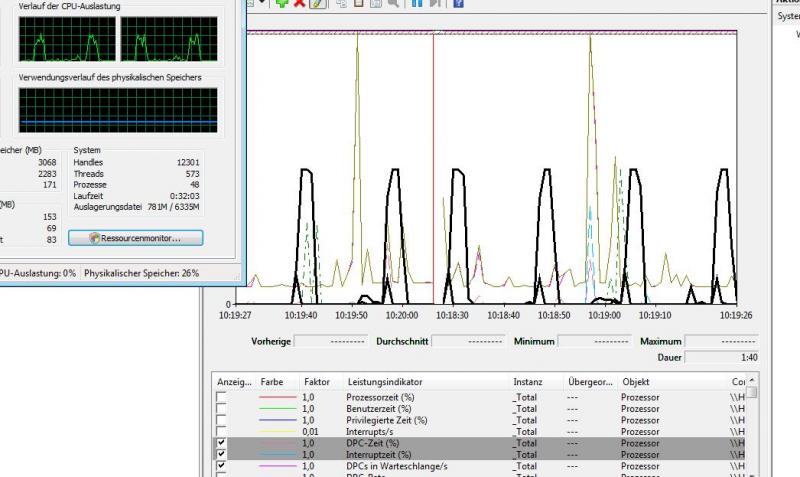Click the Minimum value field

coord(594,341)
